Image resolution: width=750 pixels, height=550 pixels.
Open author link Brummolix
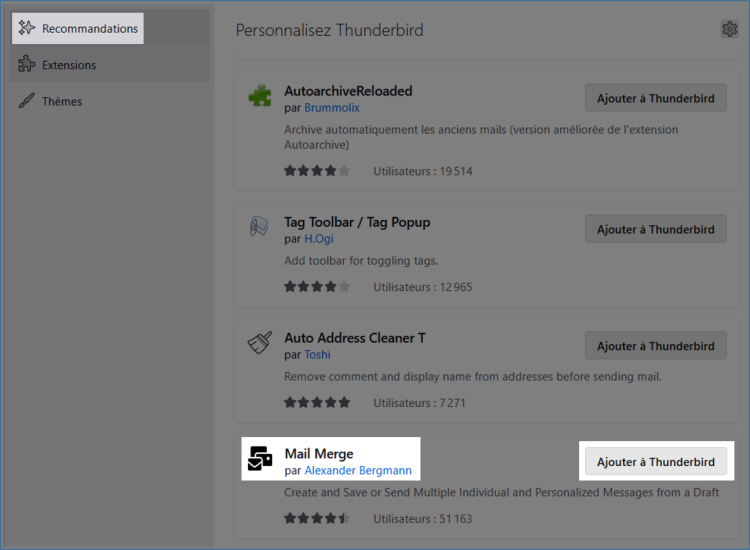click(x=331, y=108)
